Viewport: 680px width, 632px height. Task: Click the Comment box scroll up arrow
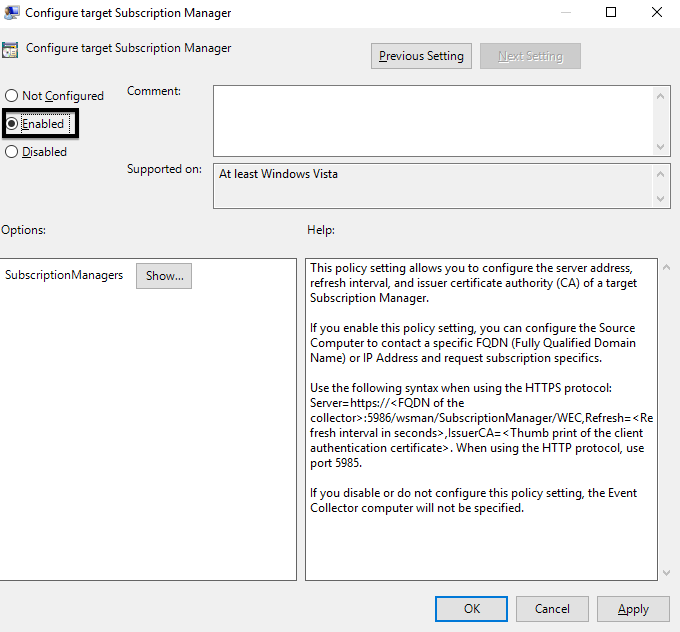pos(660,96)
